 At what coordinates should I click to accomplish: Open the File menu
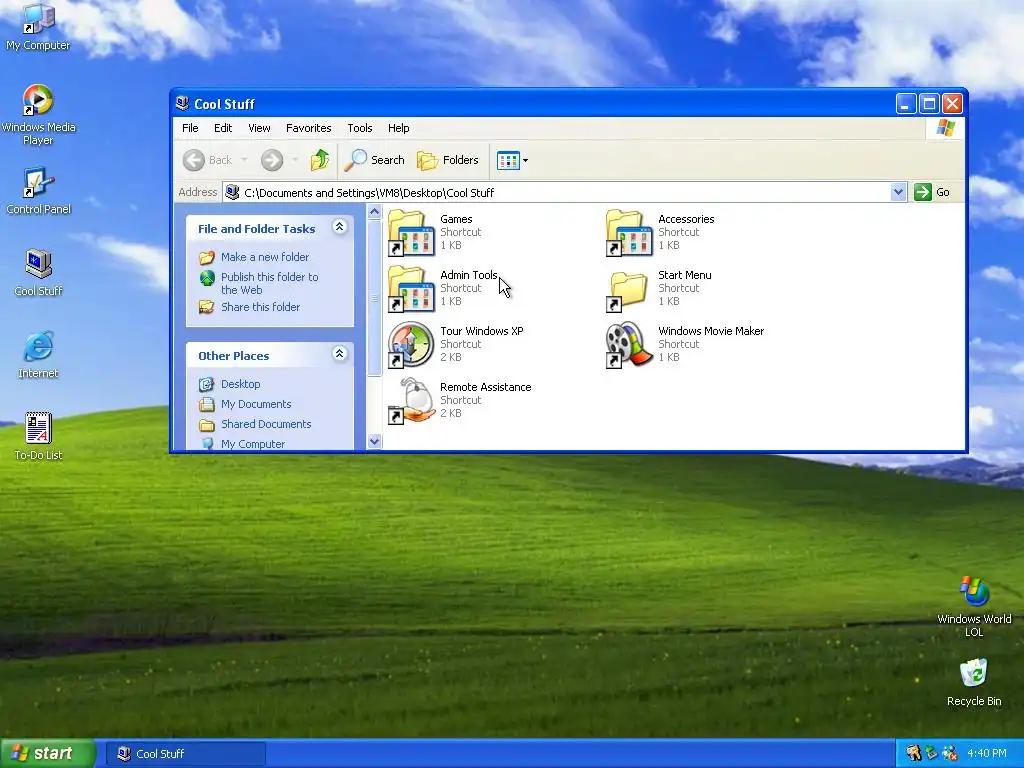190,128
